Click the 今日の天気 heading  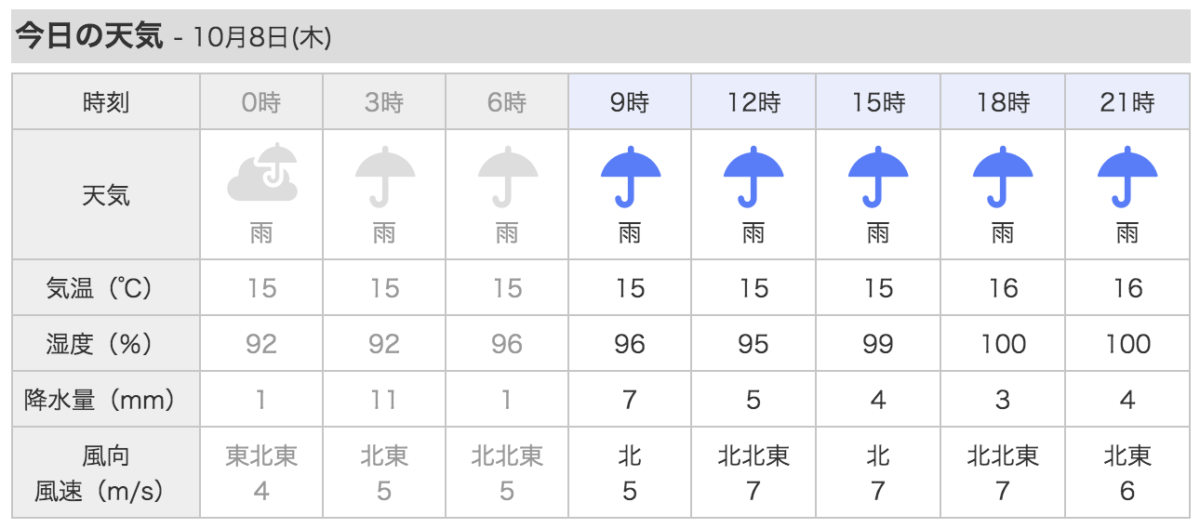[x=88, y=37]
